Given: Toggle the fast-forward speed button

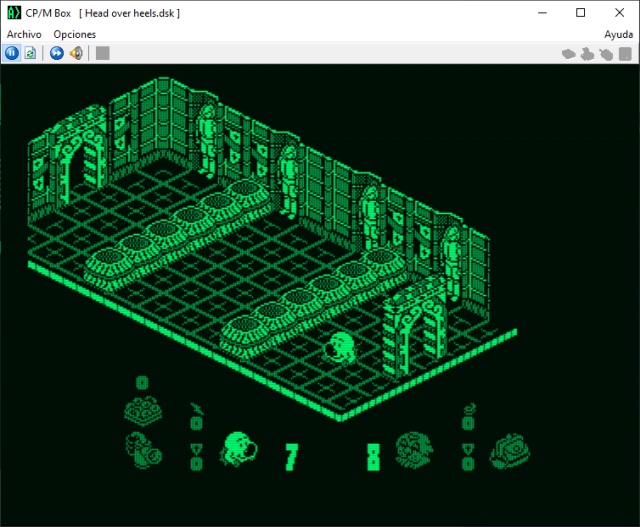Looking at the screenshot, I should coord(57,53).
